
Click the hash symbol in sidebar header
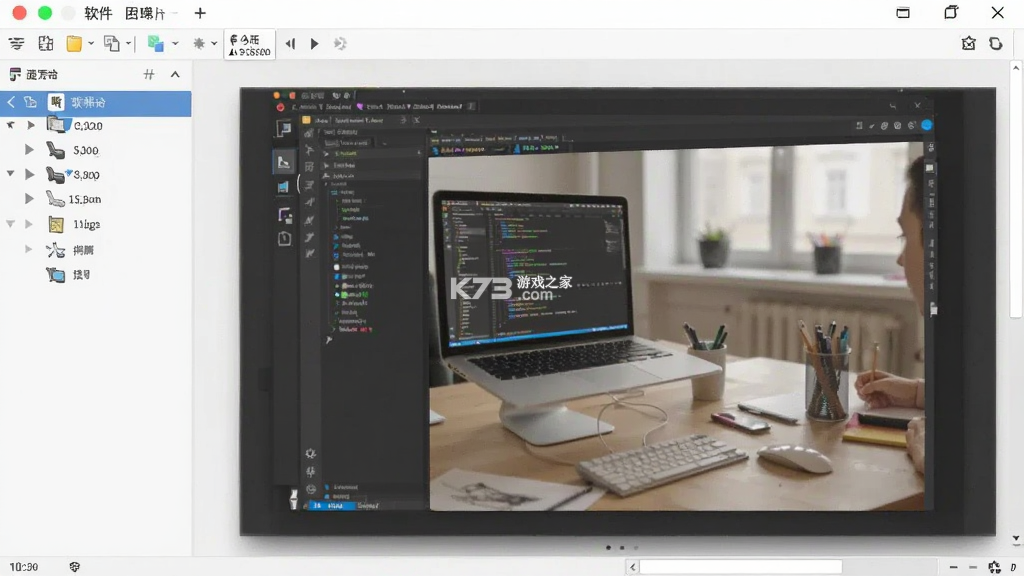click(149, 74)
